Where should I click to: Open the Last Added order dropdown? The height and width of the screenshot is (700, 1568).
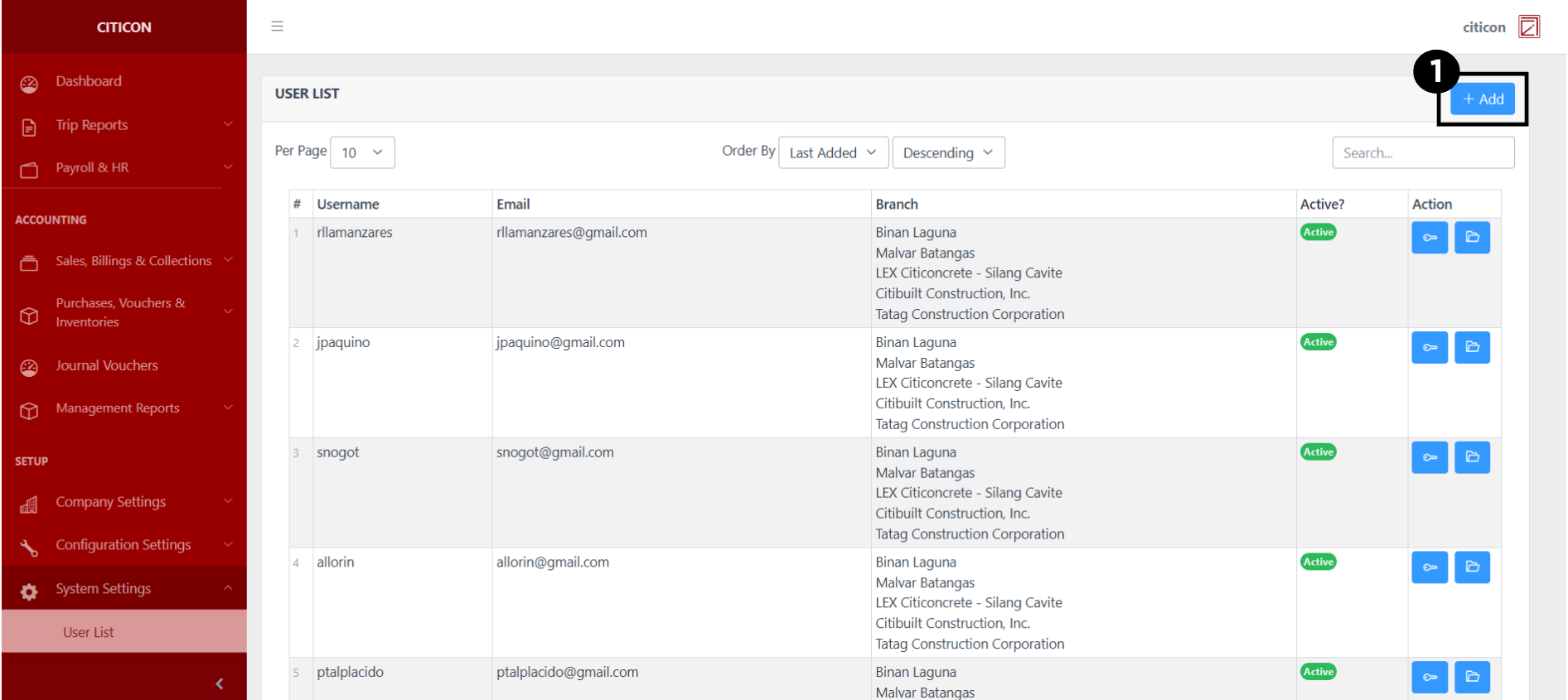point(833,153)
